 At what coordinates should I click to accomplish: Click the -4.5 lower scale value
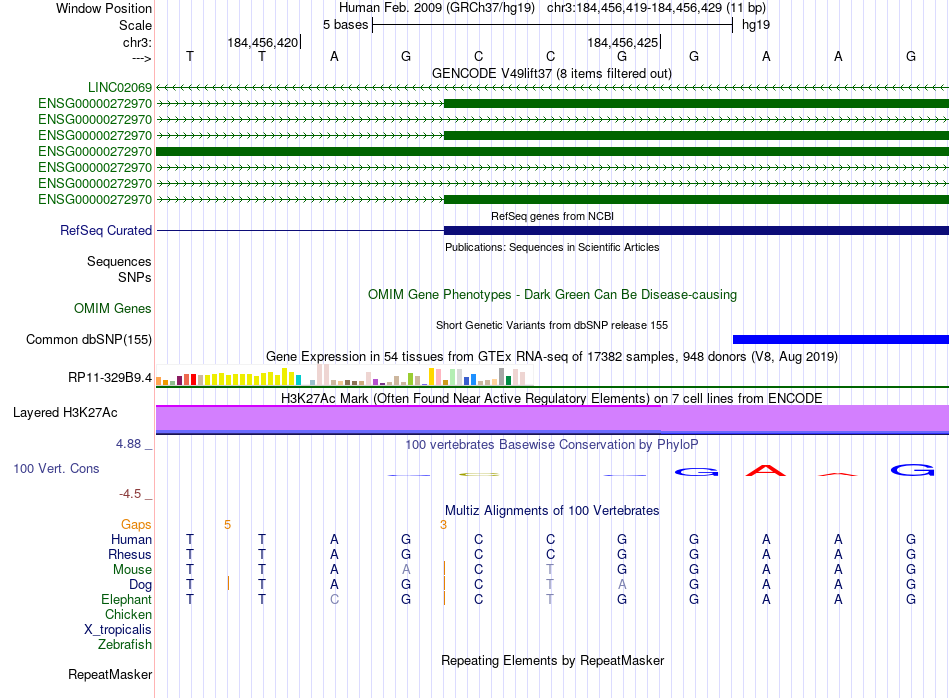[x=130, y=494]
